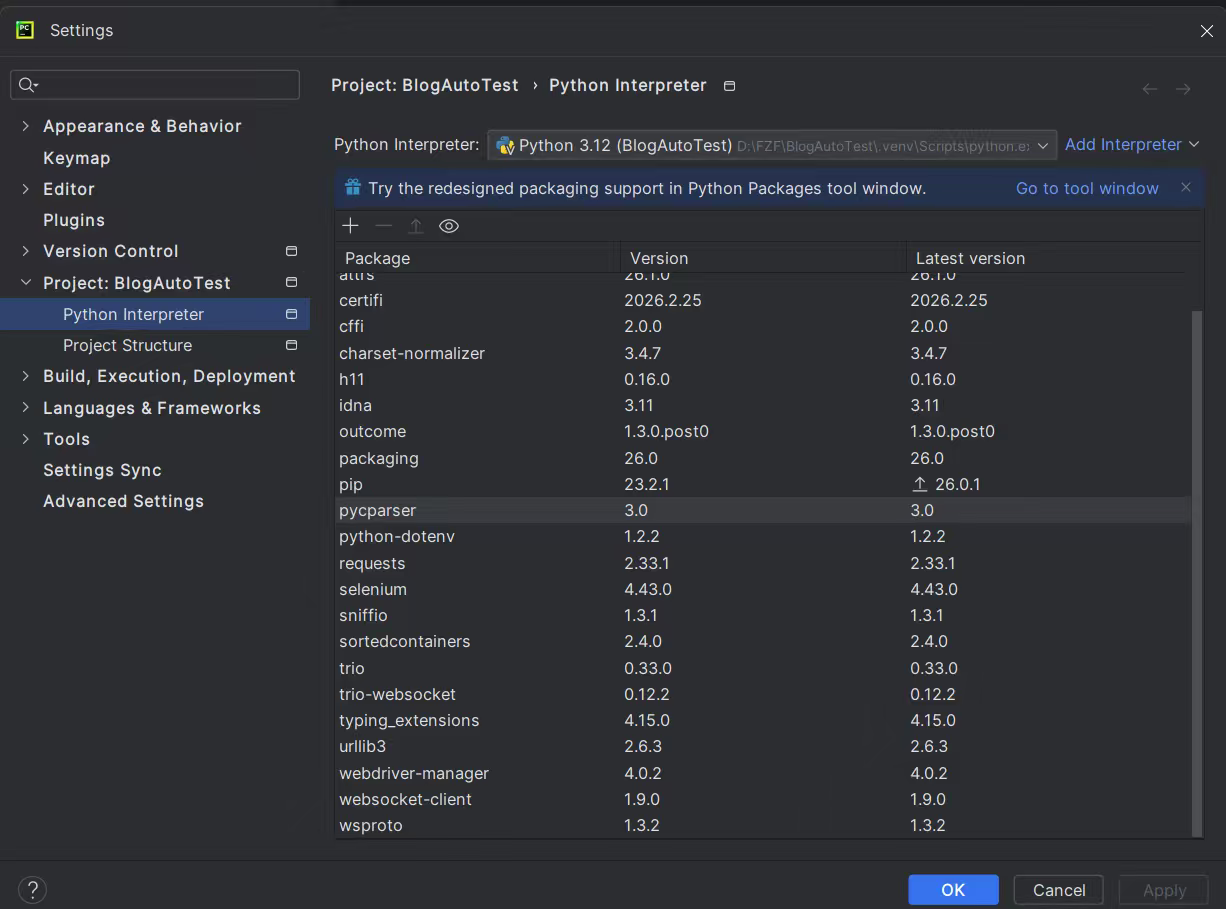The width and height of the screenshot is (1226, 909).
Task: Select the urllib3 package row
Action: click(763, 746)
